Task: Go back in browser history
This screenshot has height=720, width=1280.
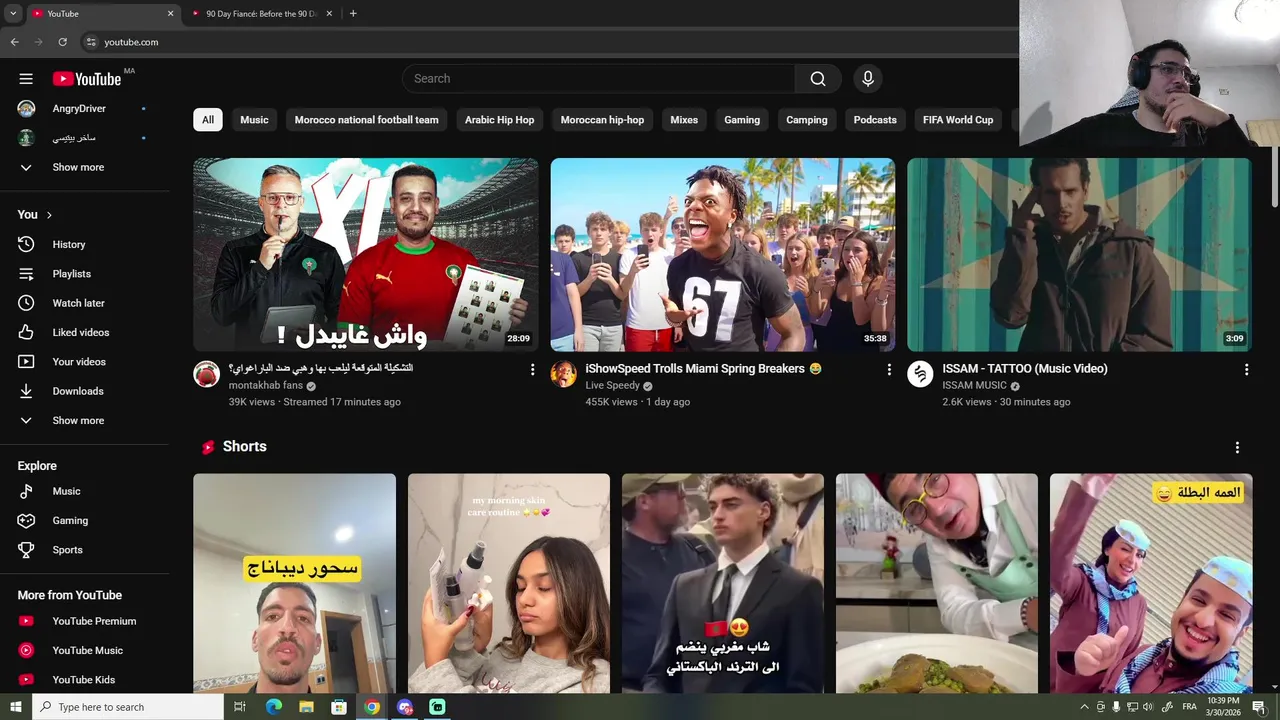Action: [14, 42]
